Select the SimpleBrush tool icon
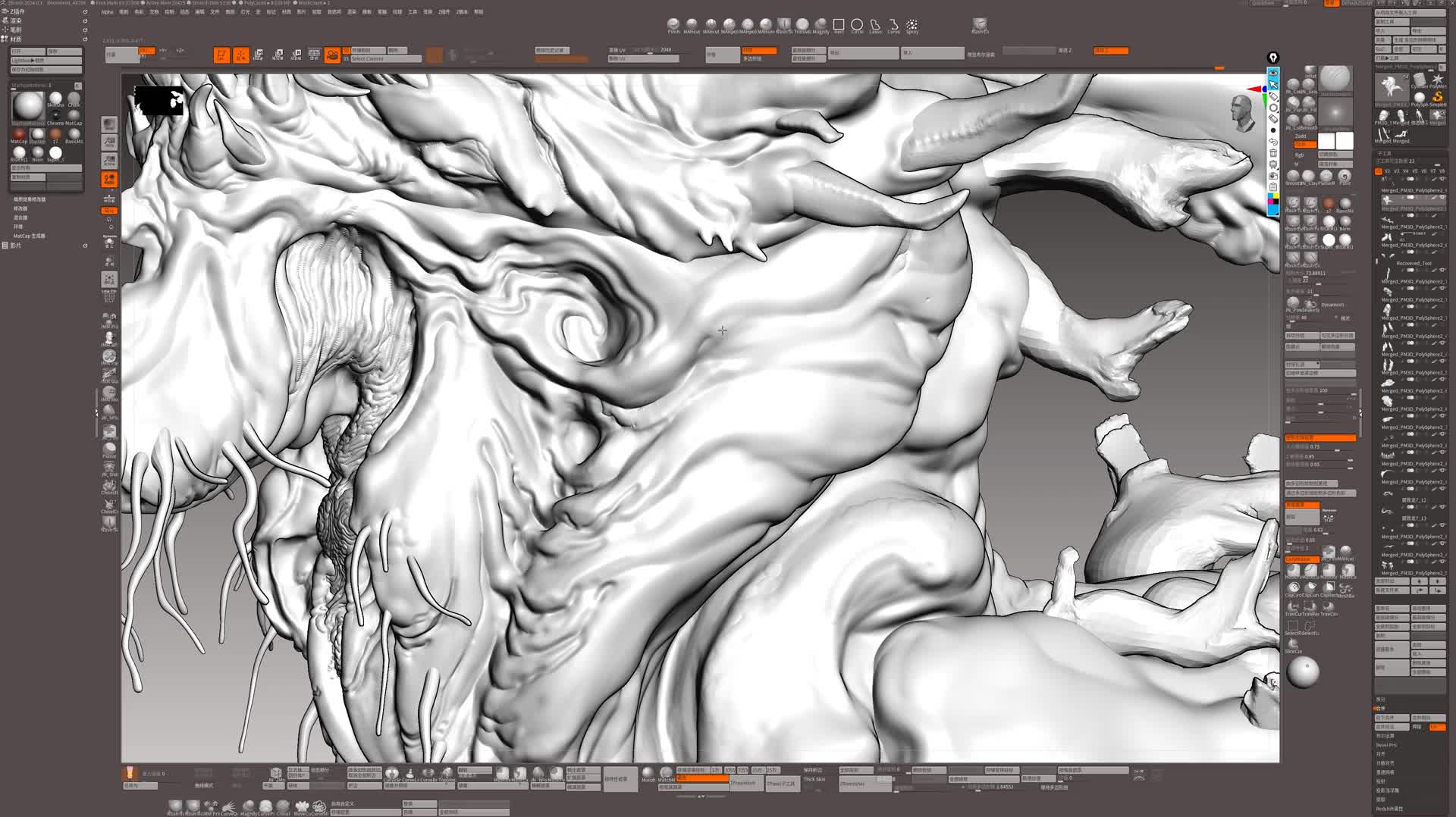The width and height of the screenshot is (1456, 817). (1437, 98)
